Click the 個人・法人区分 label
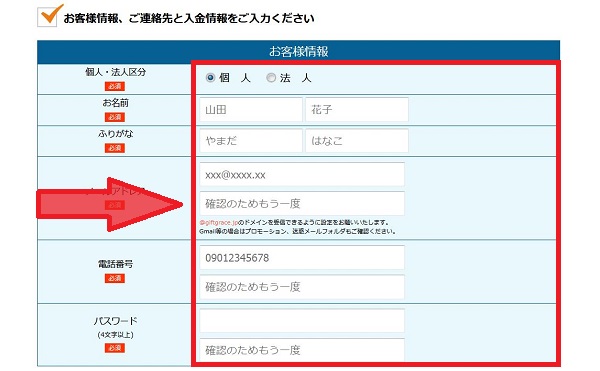600x371 pixels. (115, 72)
